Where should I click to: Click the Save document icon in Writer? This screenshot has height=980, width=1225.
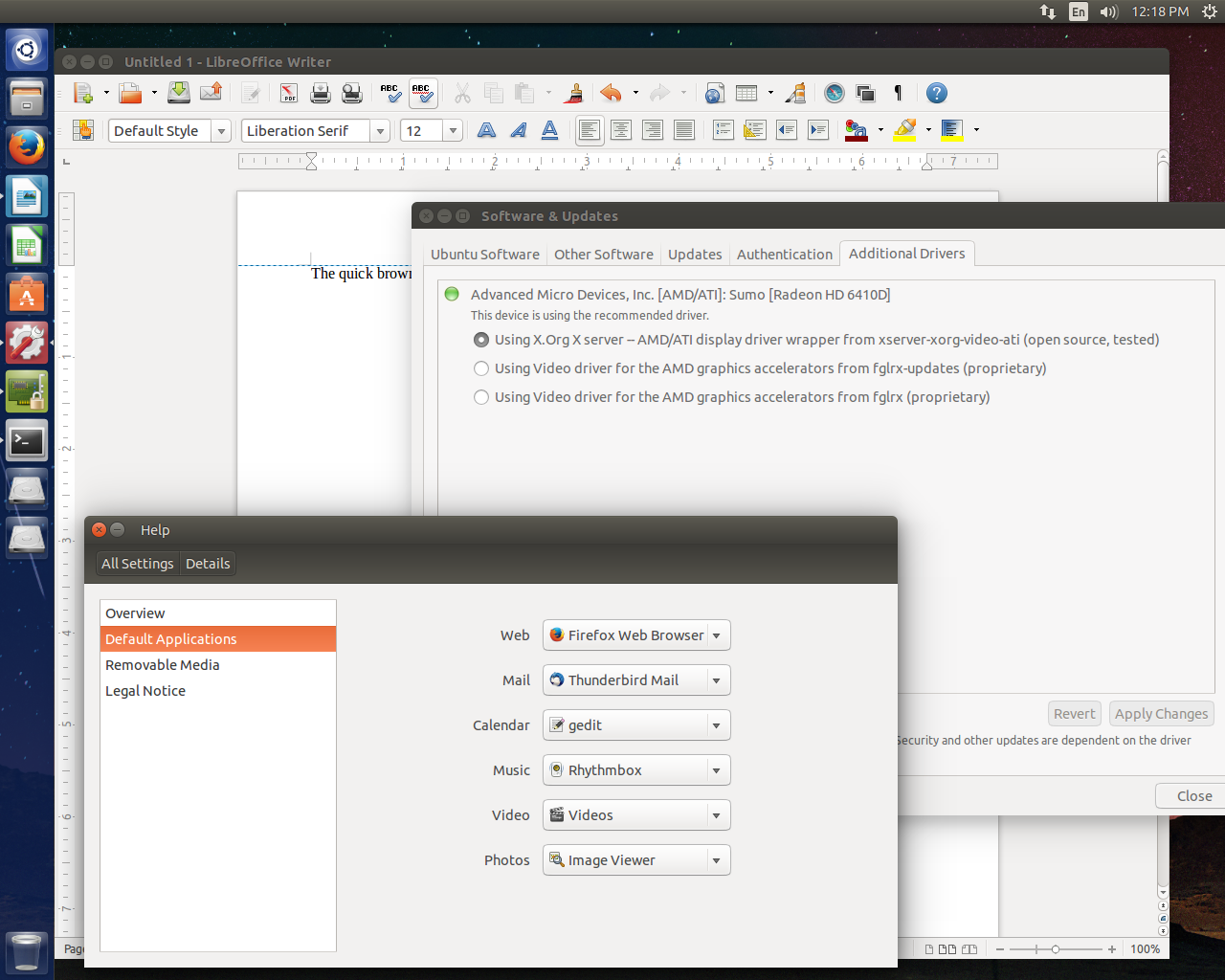[x=179, y=93]
